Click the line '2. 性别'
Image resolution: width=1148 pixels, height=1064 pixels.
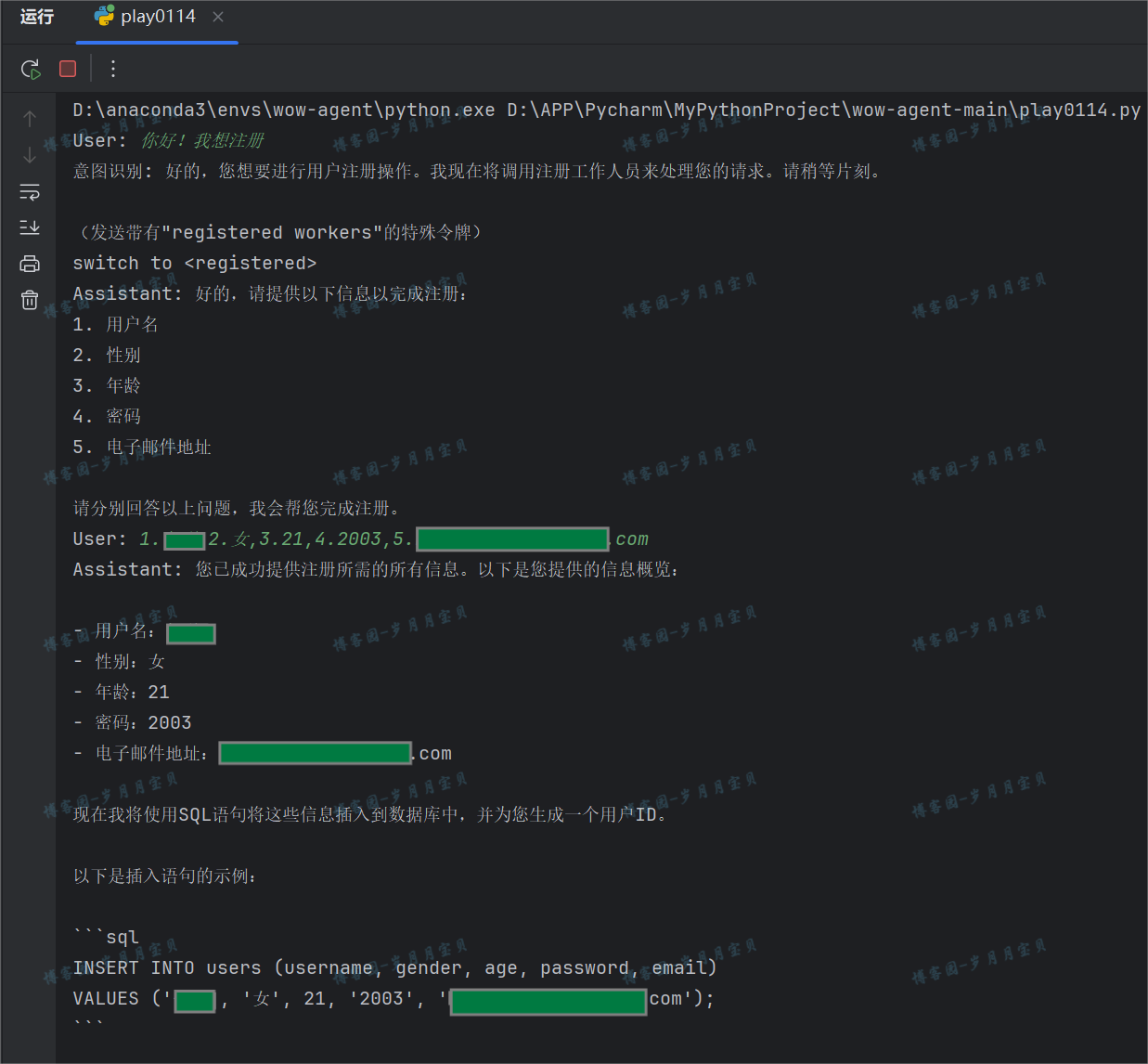coord(108,355)
